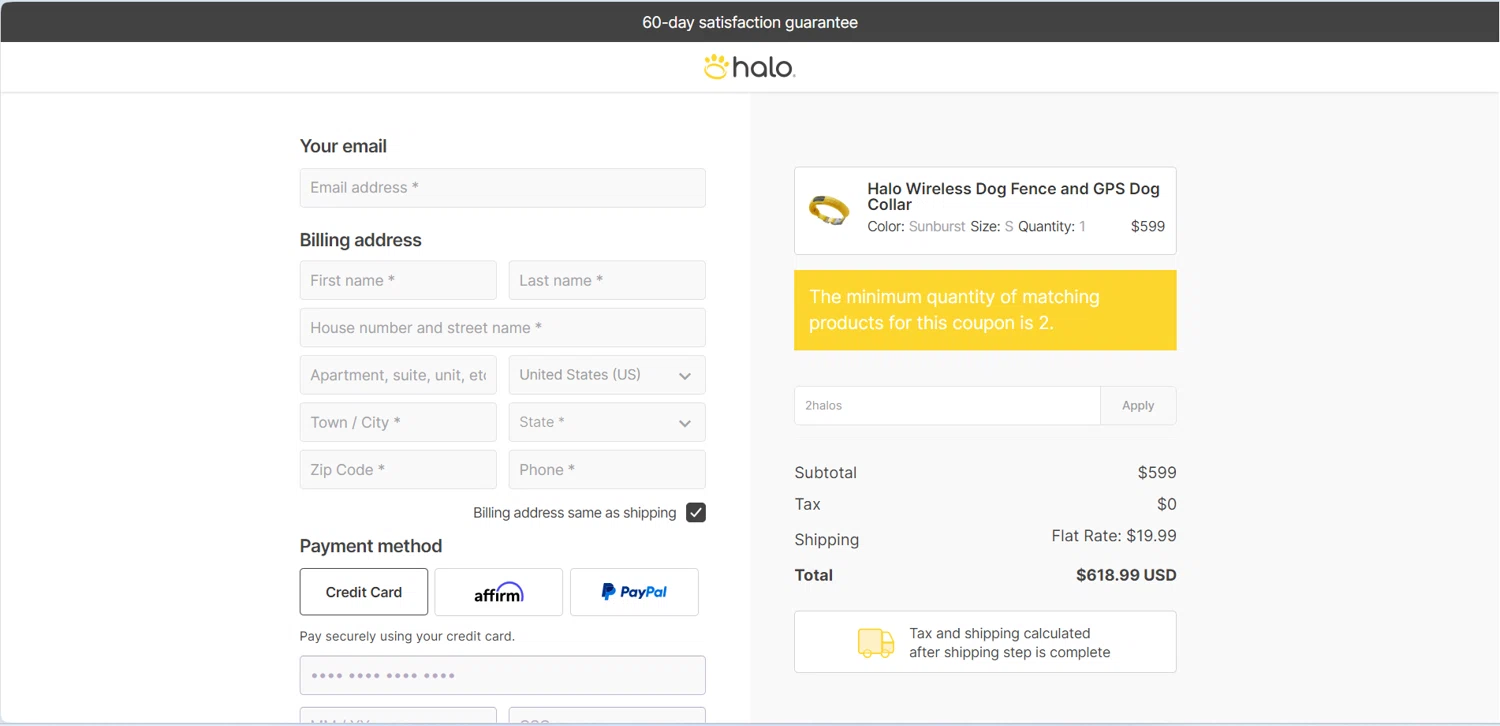Focus the coupon code field with 2halos
1500x726 pixels.
pyautogui.click(x=947, y=406)
